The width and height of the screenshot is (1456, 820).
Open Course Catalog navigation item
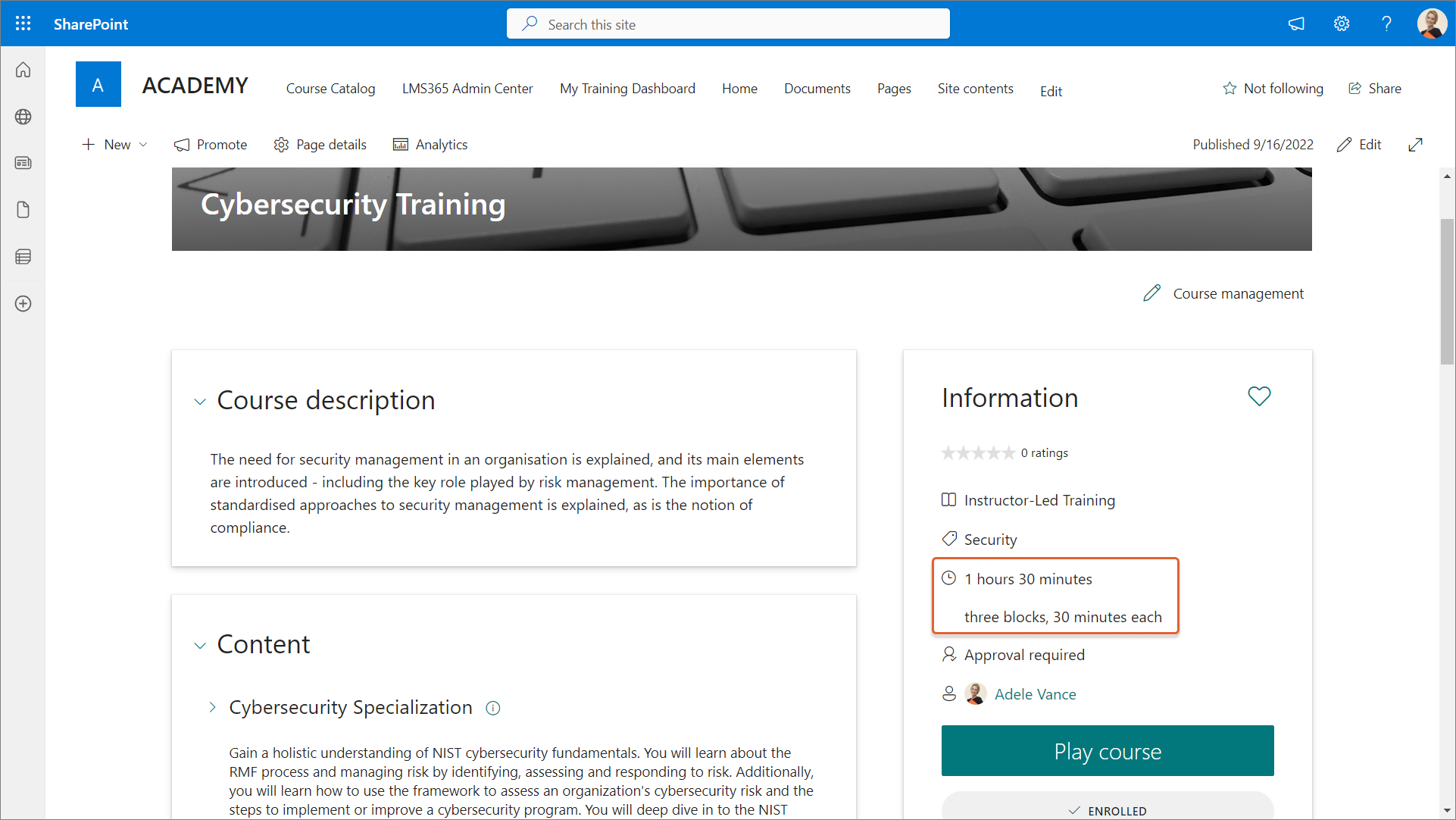[330, 89]
